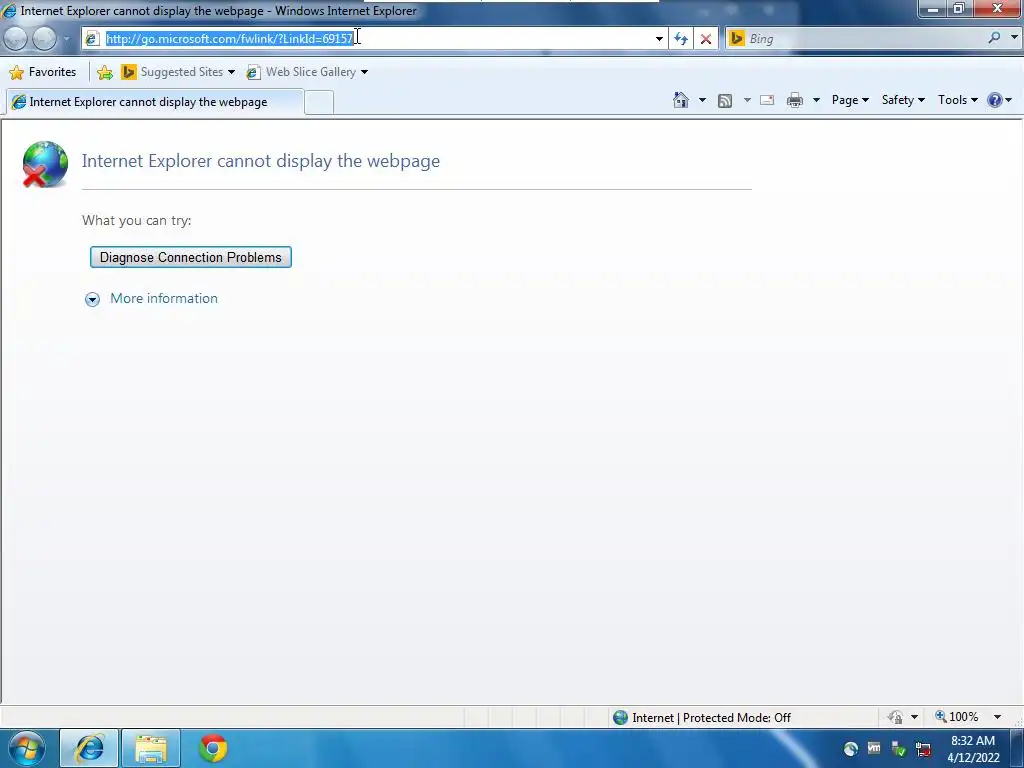This screenshot has height=768, width=1024.
Task: Click the first round system tray icon
Action: coord(850,748)
